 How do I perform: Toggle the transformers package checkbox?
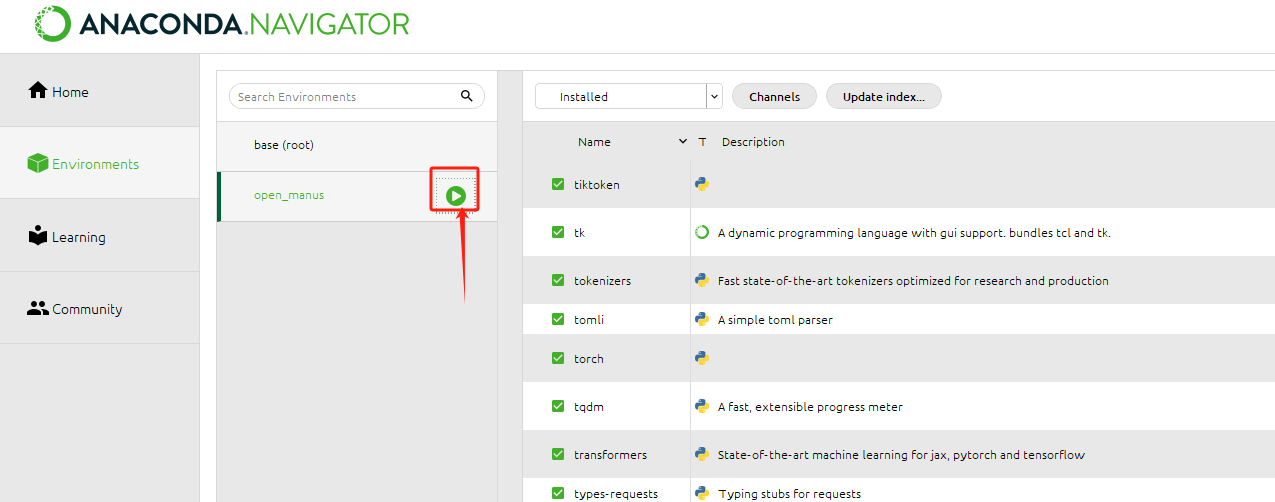click(x=558, y=454)
